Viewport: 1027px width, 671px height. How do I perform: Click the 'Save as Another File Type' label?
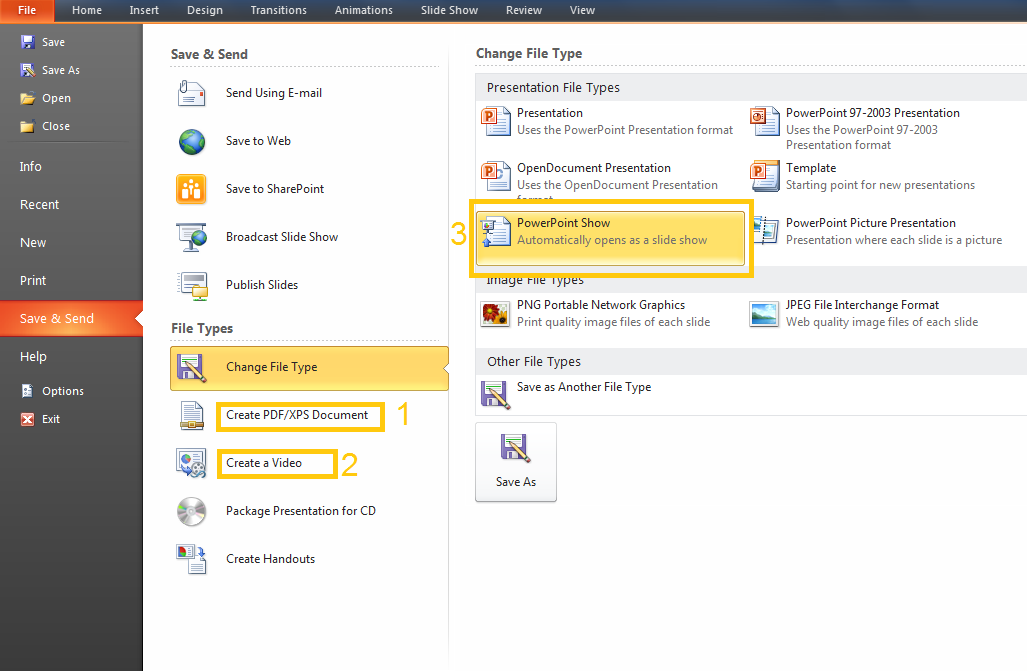pos(584,387)
